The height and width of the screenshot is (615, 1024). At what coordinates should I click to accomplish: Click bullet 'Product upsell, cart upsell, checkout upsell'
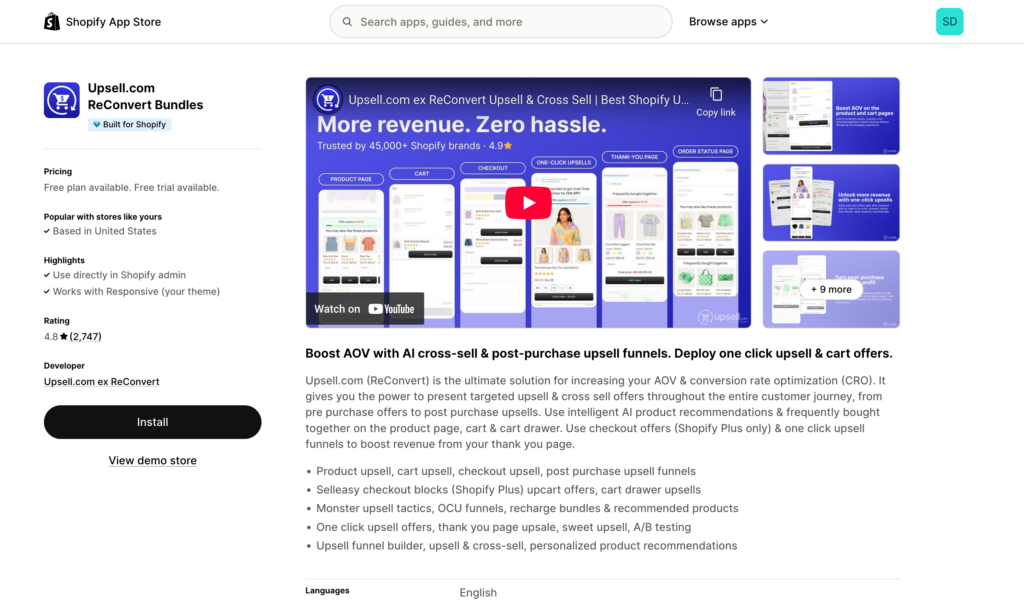tap(505, 471)
